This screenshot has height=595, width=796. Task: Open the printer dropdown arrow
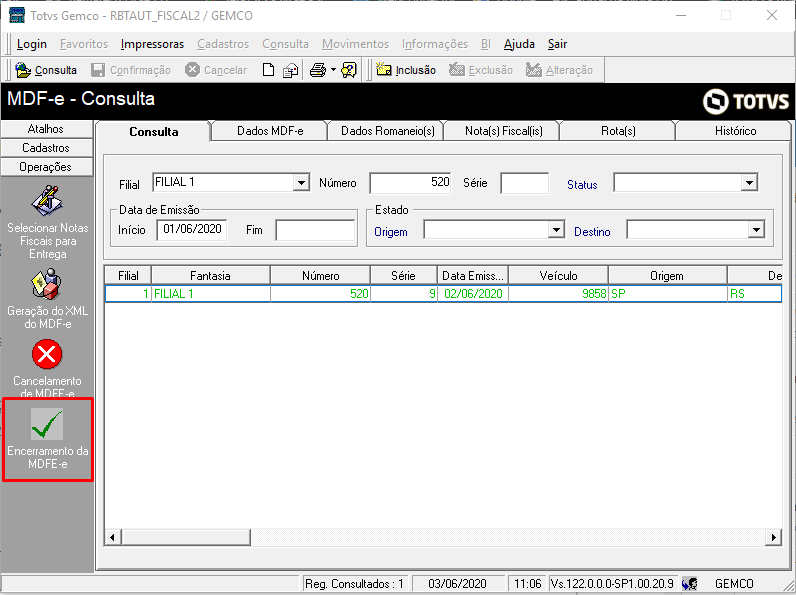pos(333,70)
